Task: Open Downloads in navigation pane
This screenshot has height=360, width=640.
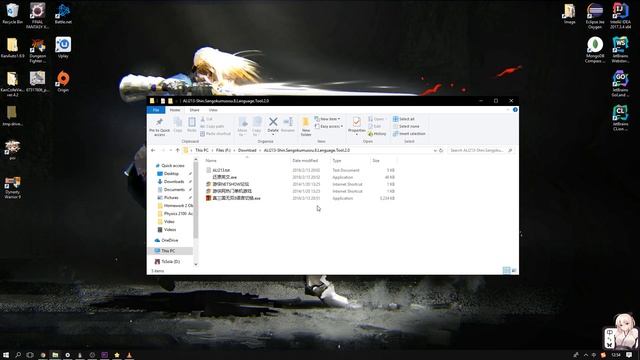Action: click(x=174, y=182)
